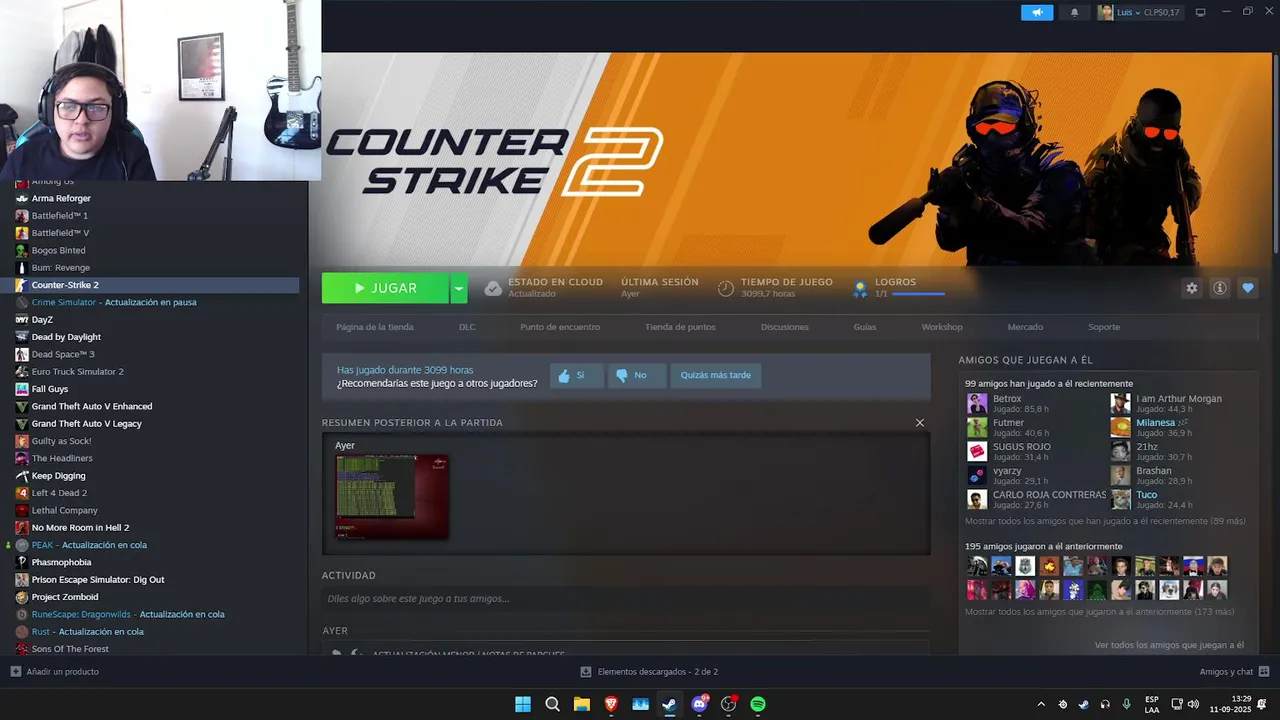Recommend the game with the Sí button
This screenshot has height=720, width=1280.
(577, 375)
